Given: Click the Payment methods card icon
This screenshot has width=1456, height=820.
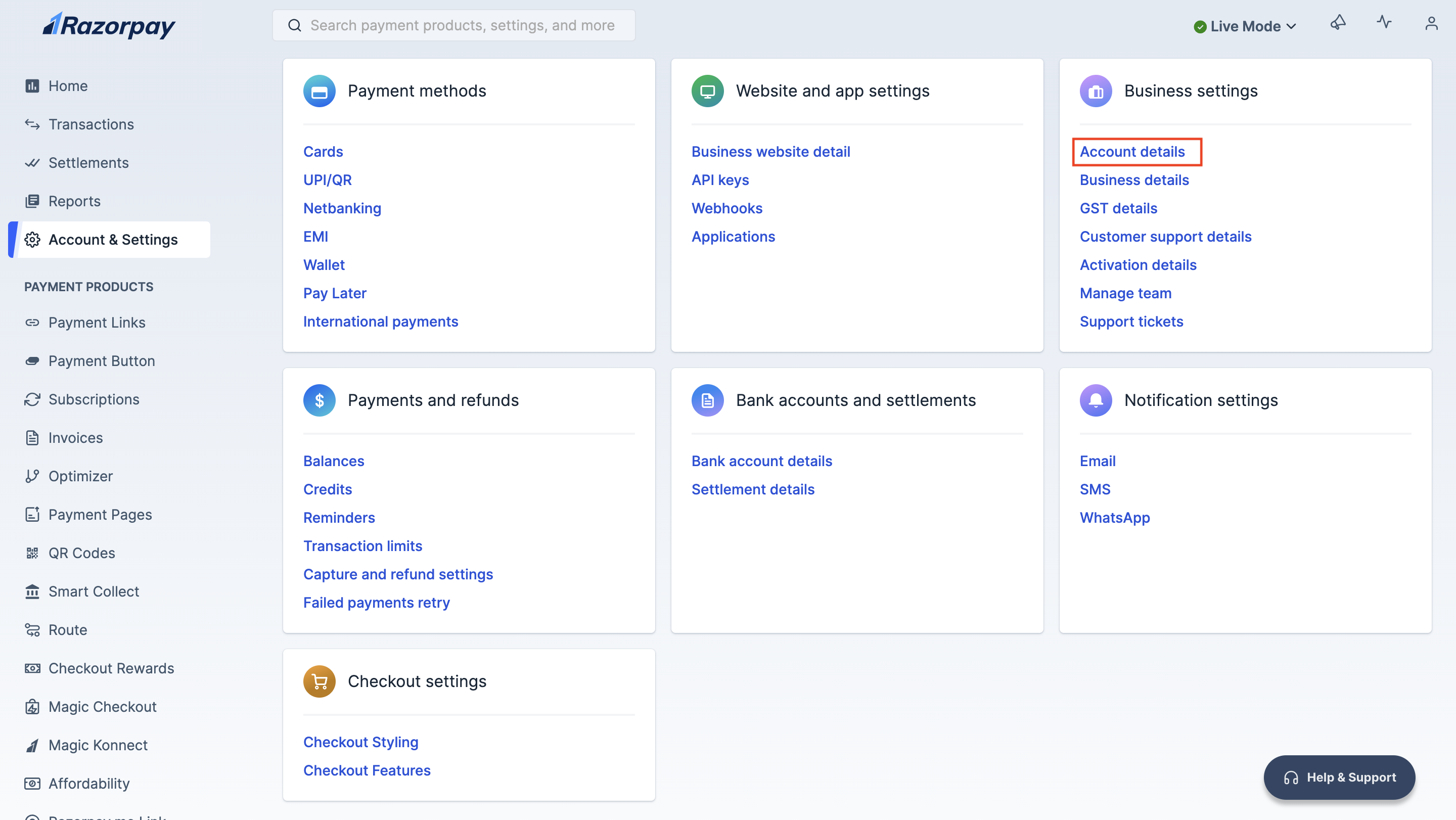Looking at the screenshot, I should click(x=320, y=91).
